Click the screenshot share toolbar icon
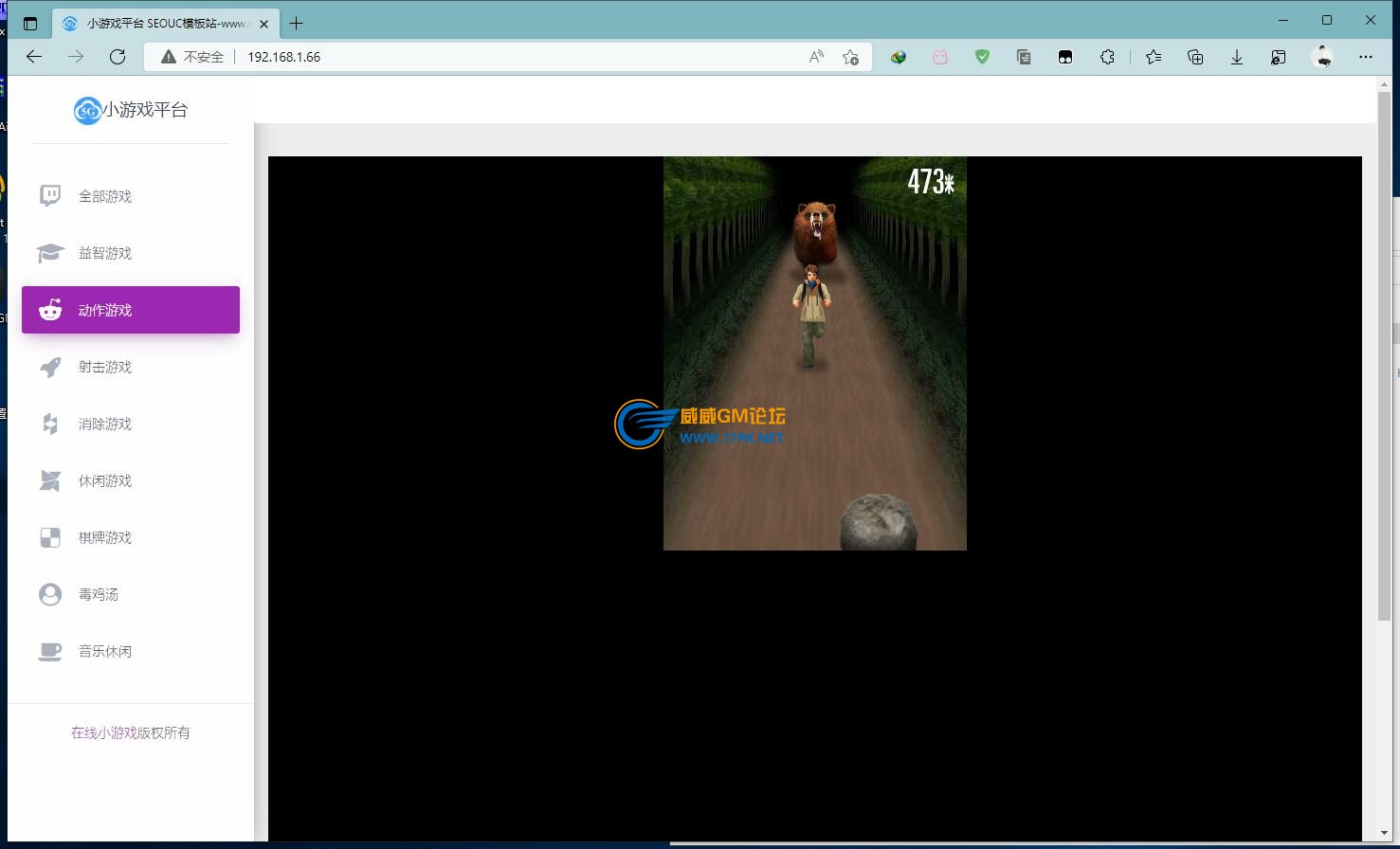 1279,57
